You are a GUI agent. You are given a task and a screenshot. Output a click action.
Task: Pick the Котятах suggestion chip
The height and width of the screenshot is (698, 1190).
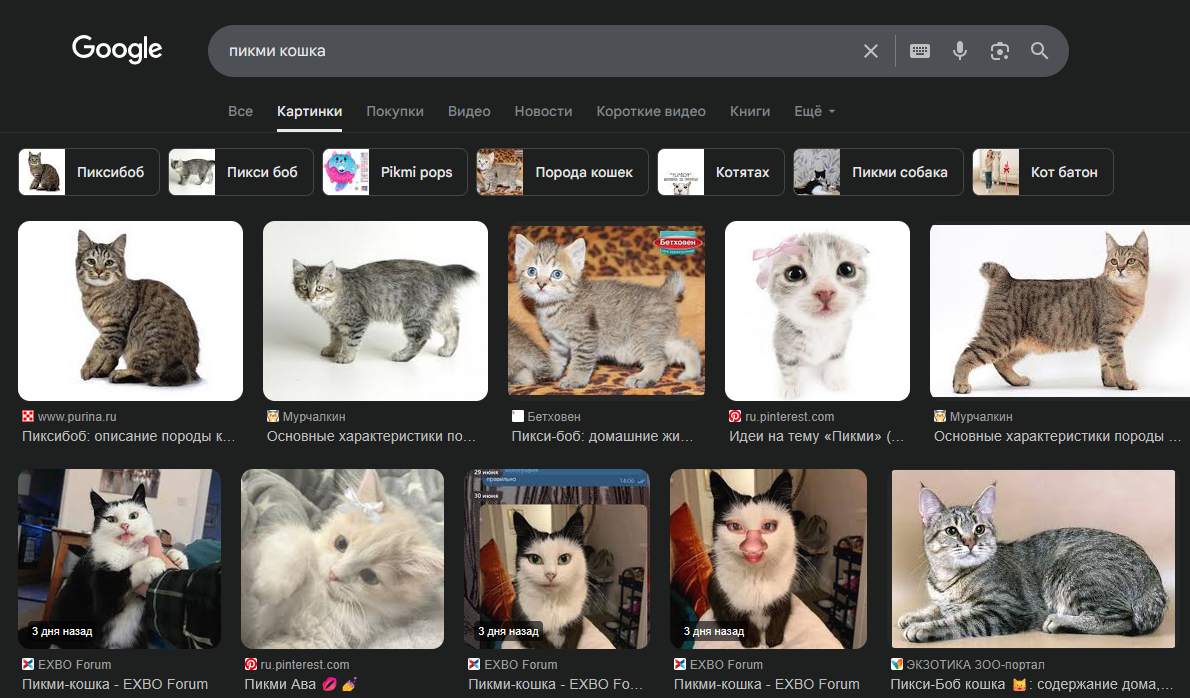(x=721, y=172)
